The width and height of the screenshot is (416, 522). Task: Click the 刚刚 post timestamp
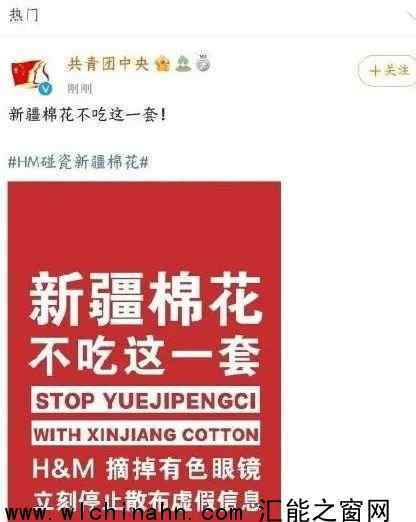pos(80,89)
